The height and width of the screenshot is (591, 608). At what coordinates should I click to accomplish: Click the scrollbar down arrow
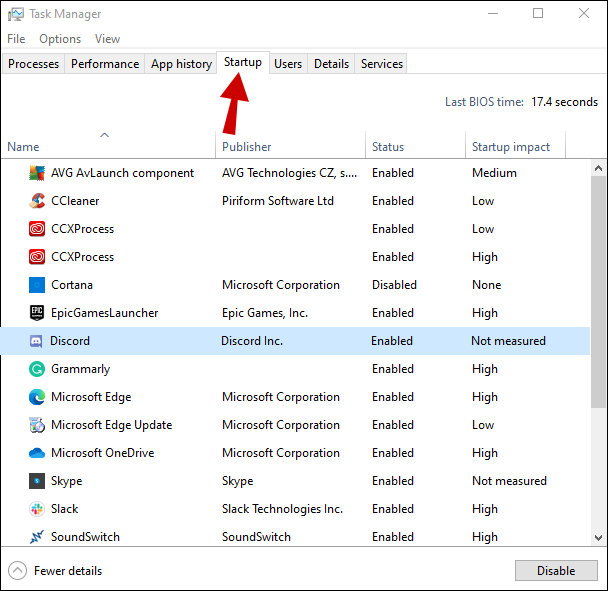[x=598, y=537]
